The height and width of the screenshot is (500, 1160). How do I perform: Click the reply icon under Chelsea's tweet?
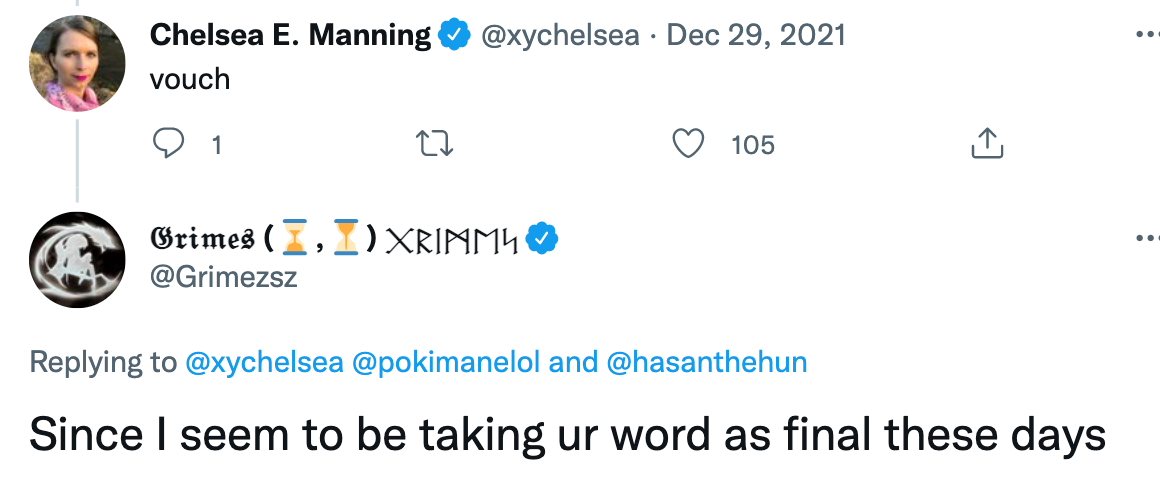pyautogui.click(x=168, y=144)
